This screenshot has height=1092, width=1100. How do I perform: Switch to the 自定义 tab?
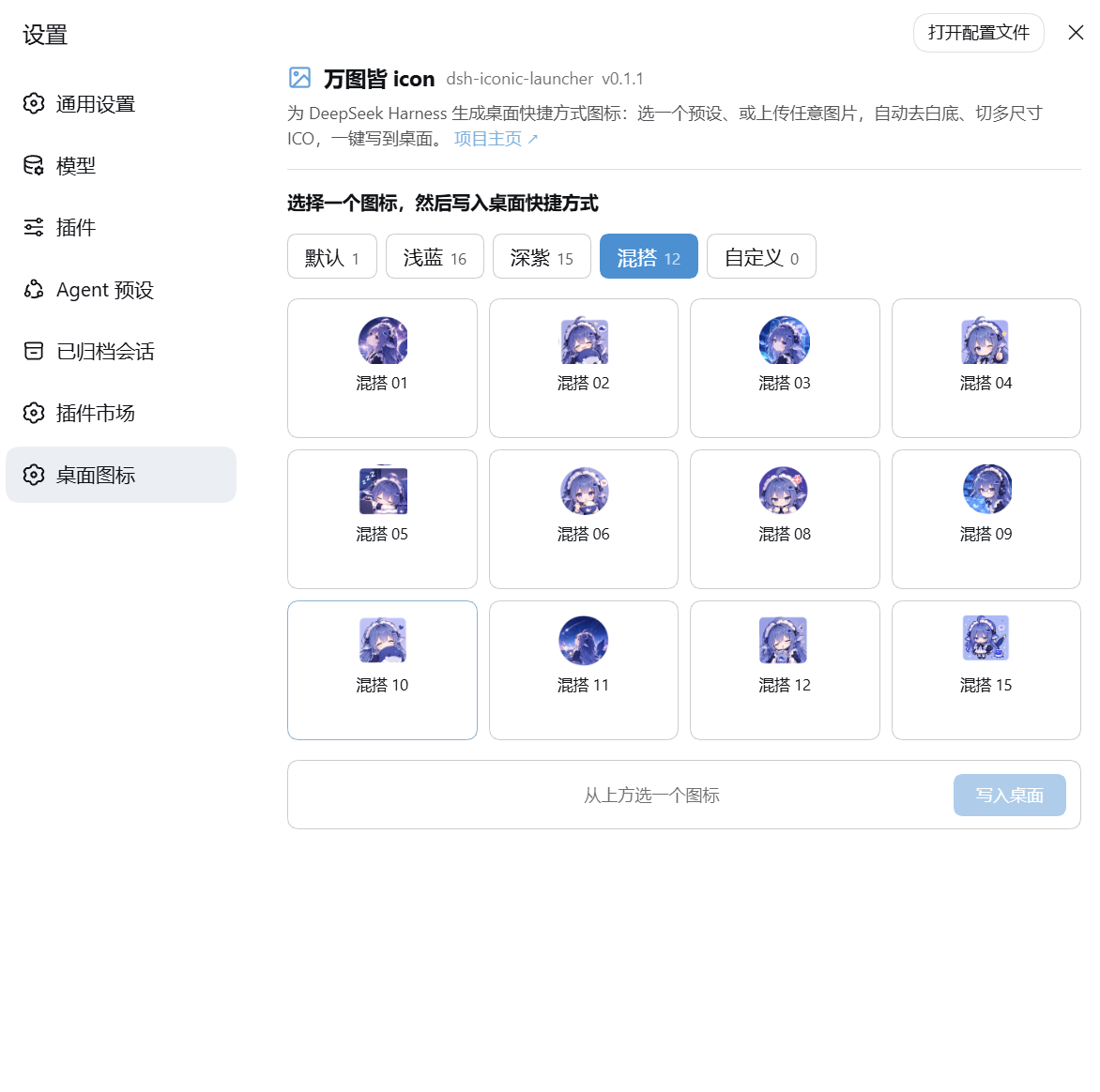tap(761, 257)
